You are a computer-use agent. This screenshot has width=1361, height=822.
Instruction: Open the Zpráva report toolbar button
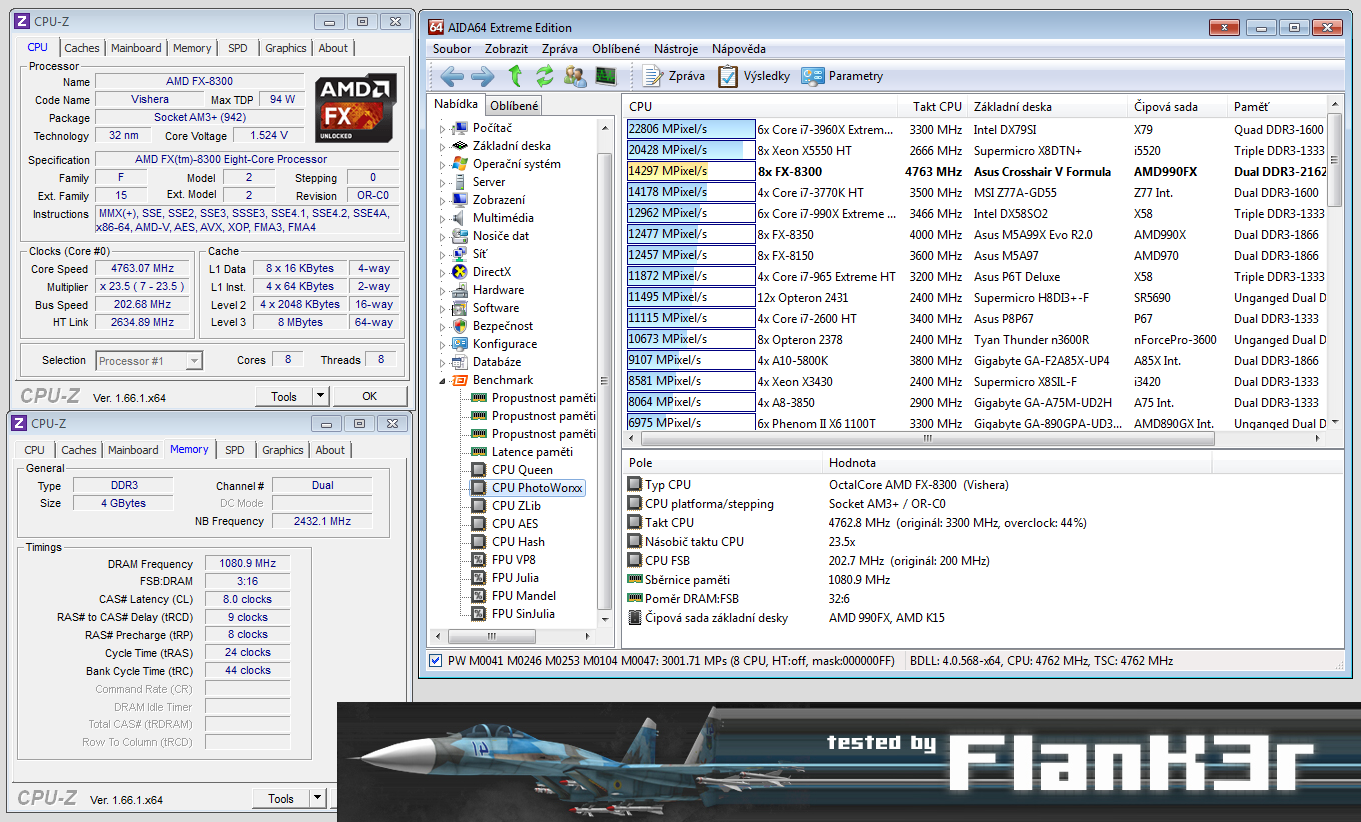pyautogui.click(x=674, y=76)
